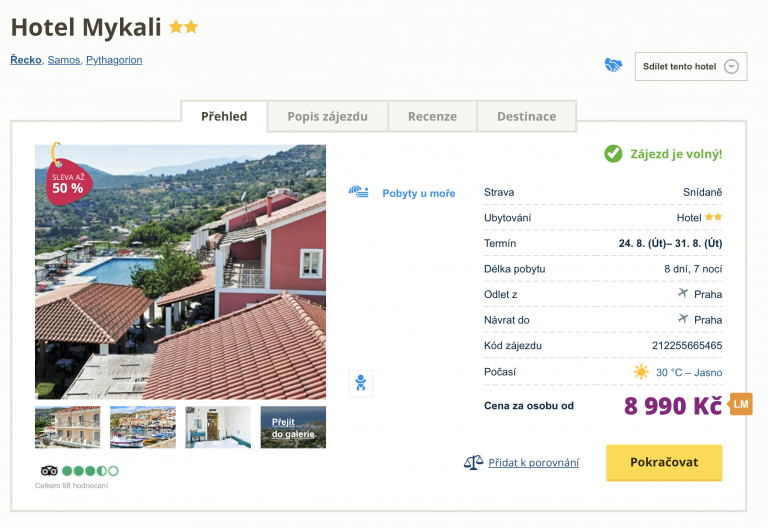Click the child-friendly baby icon
The image size is (768, 528).
coord(361,383)
